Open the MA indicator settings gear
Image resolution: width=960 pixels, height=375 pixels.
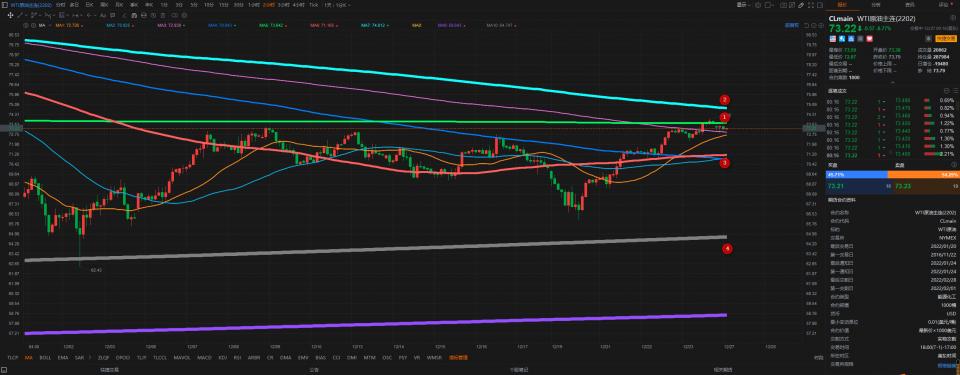pos(25,26)
